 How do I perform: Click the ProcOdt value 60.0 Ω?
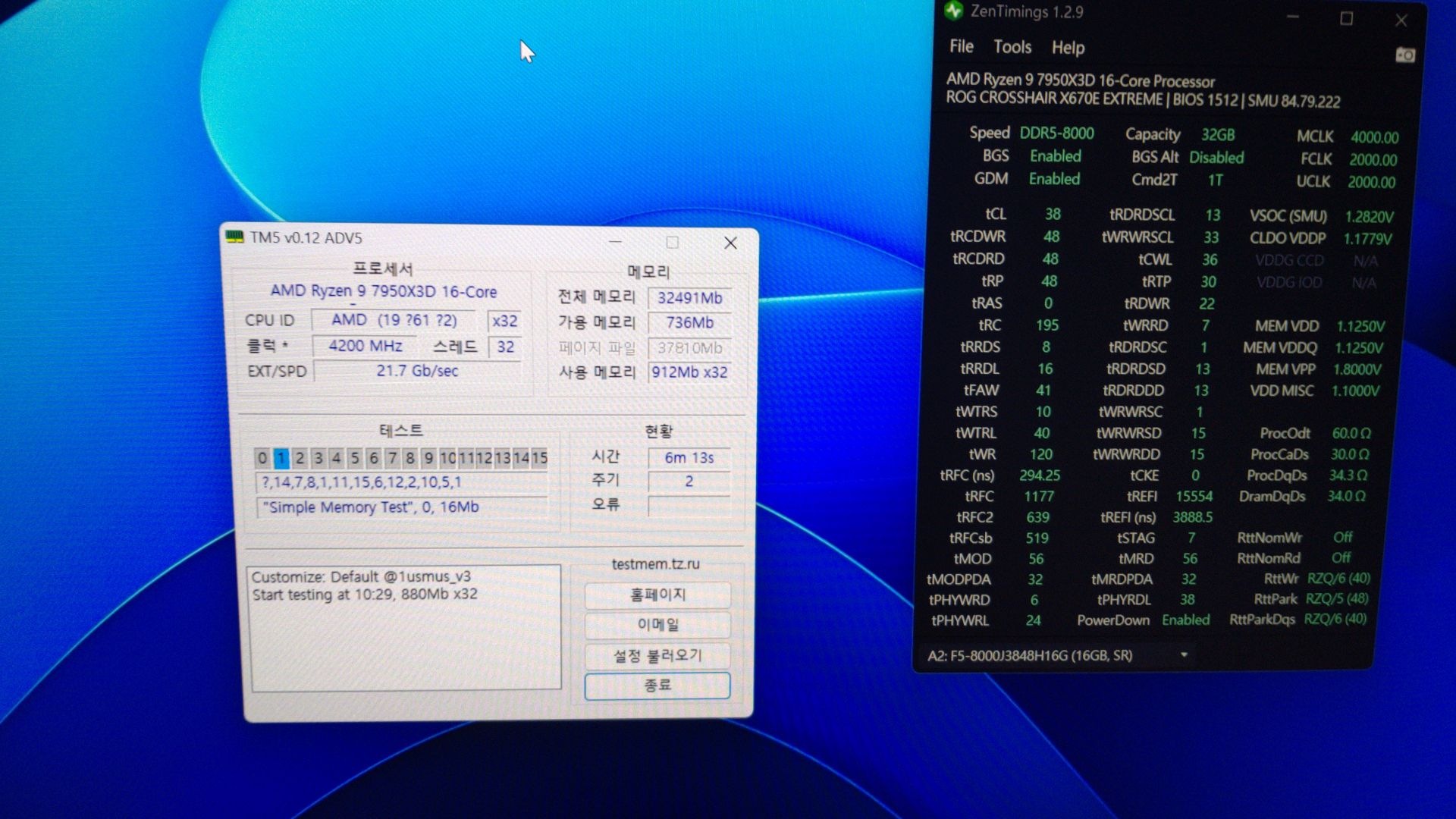click(1351, 433)
